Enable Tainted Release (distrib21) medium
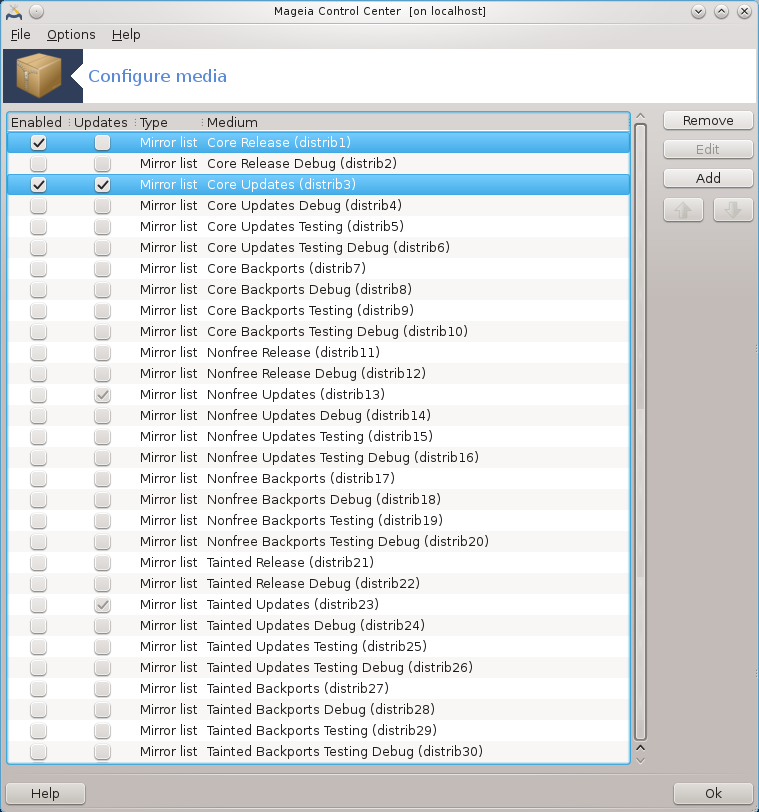759x812 pixels. click(38, 562)
